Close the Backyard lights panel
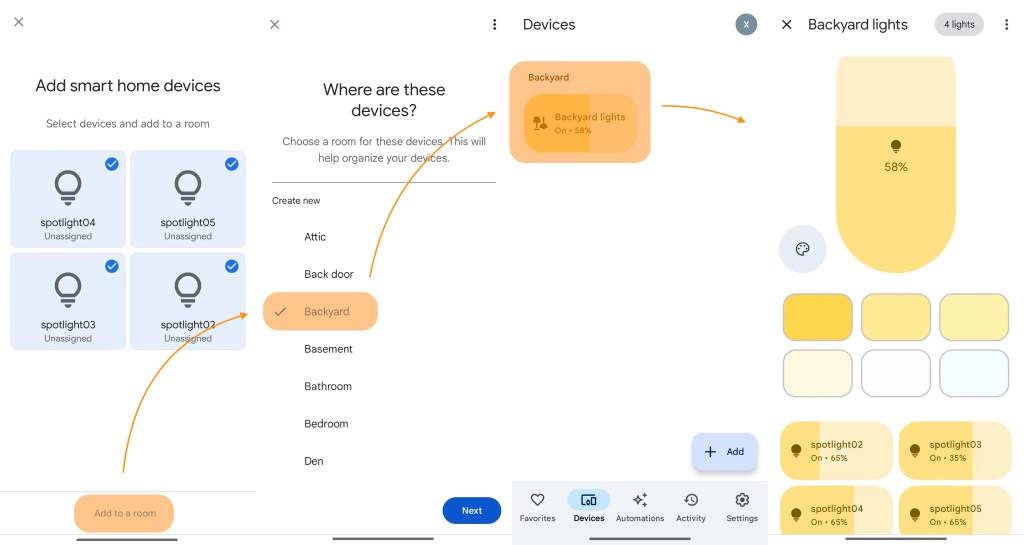The height and width of the screenshot is (545, 1024). point(787,25)
